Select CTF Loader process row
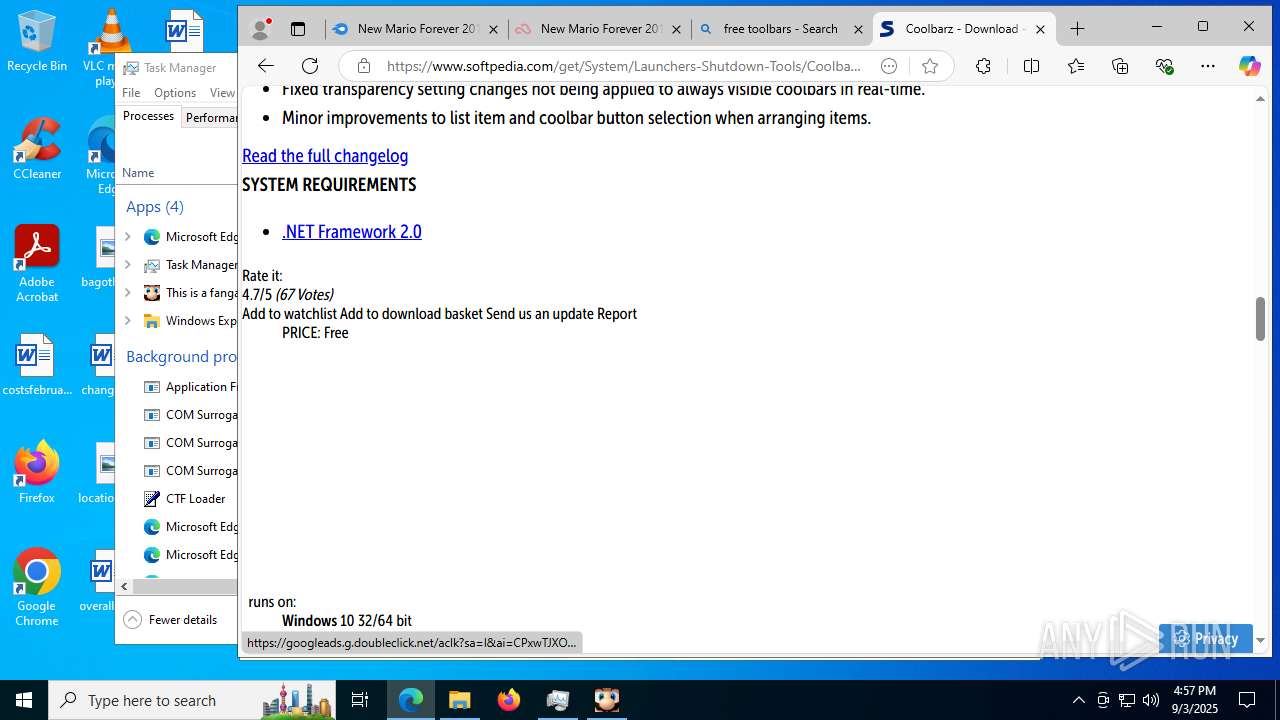Screen dimensions: 1280x720 (x=178, y=498)
